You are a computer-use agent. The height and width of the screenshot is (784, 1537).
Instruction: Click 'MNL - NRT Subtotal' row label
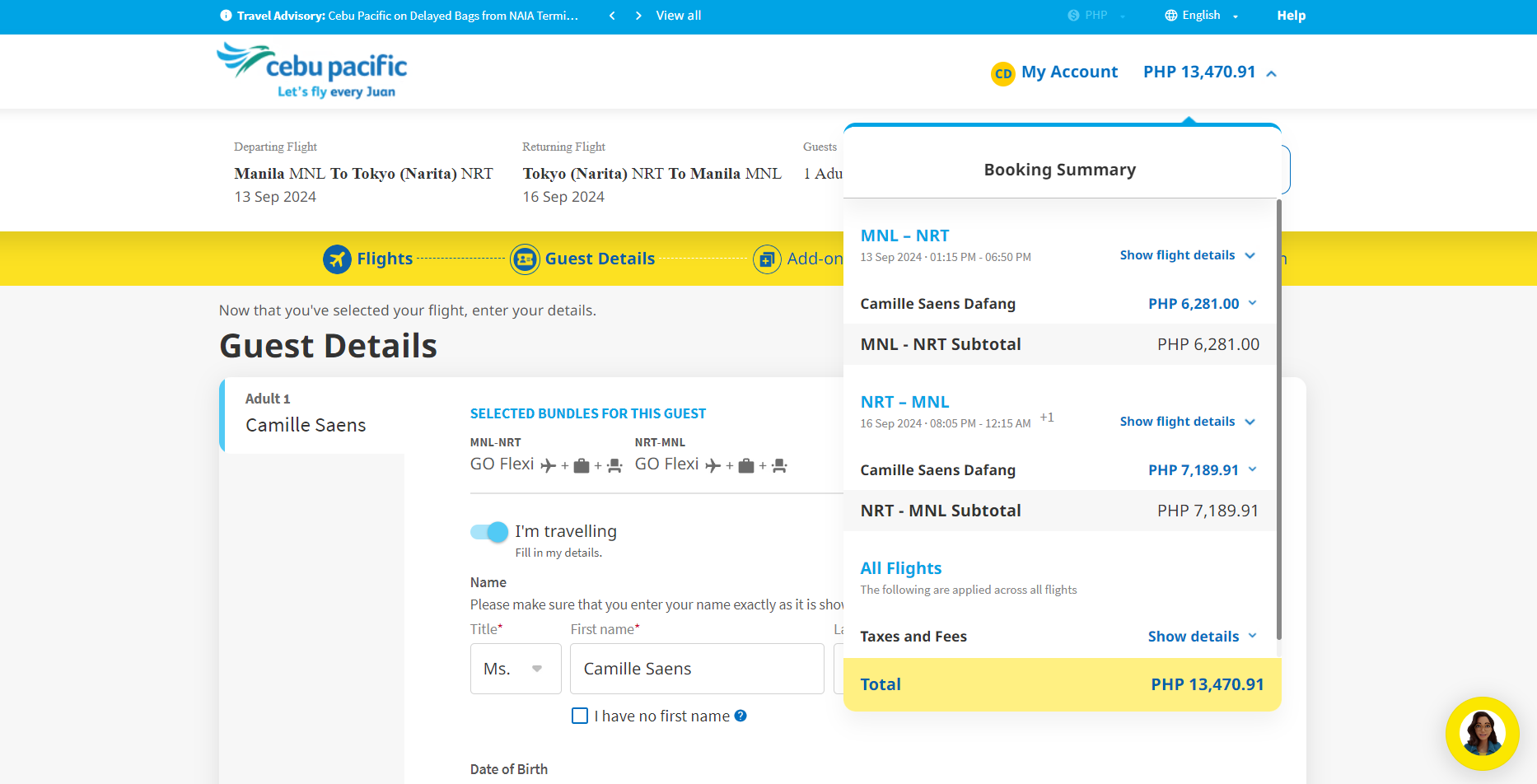pos(941,344)
